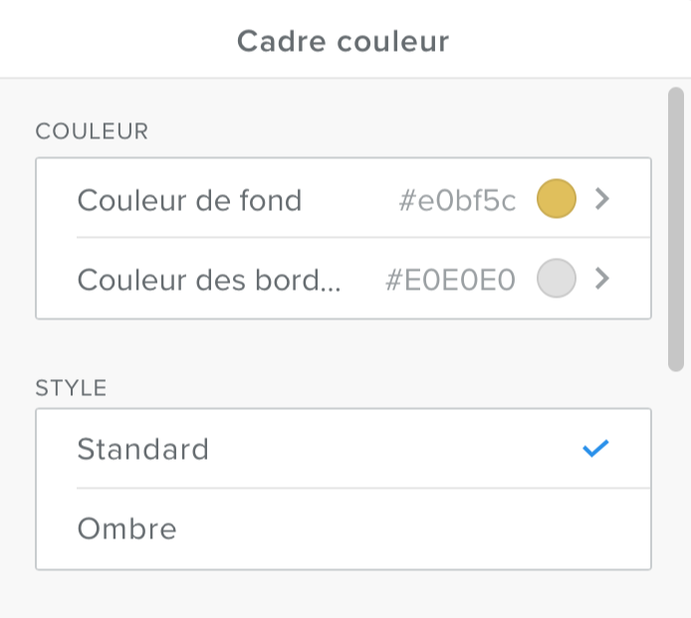Open the Couleur de fond label
Screen dimensions: 691x618
click(189, 200)
